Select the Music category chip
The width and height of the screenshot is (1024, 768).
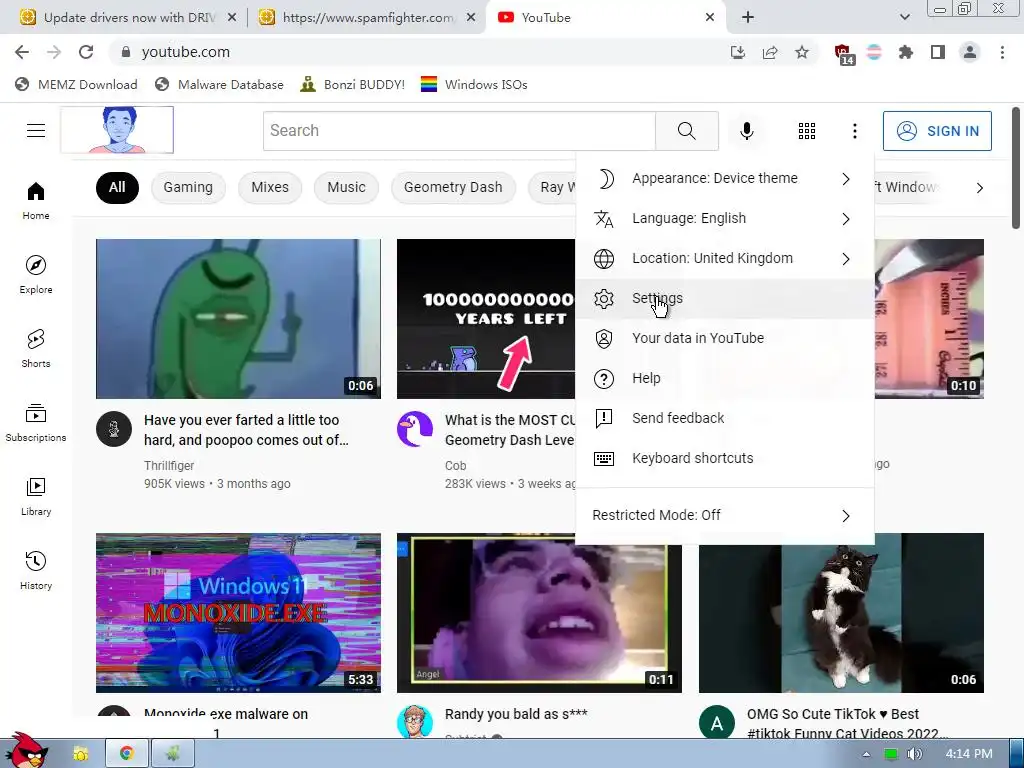[x=346, y=187]
